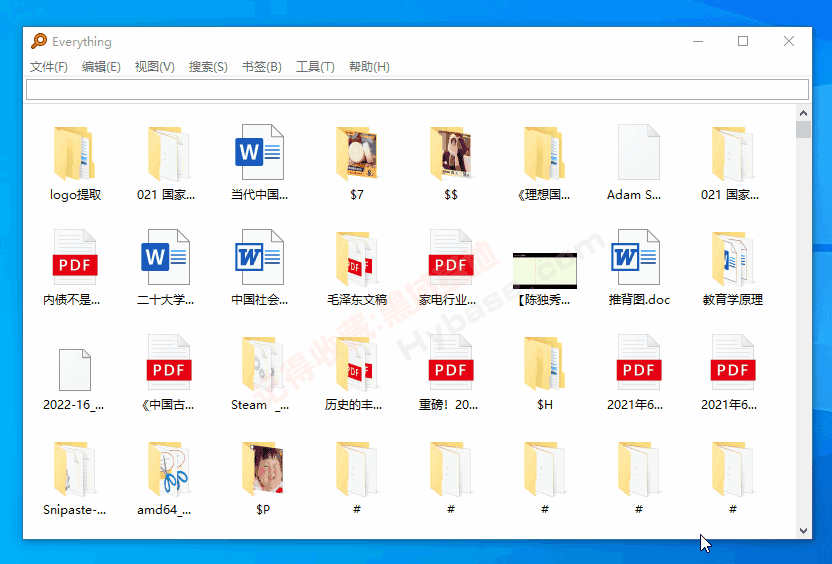Click the vertical scrollbar thumb
This screenshot has width=832, height=564.
(803, 129)
